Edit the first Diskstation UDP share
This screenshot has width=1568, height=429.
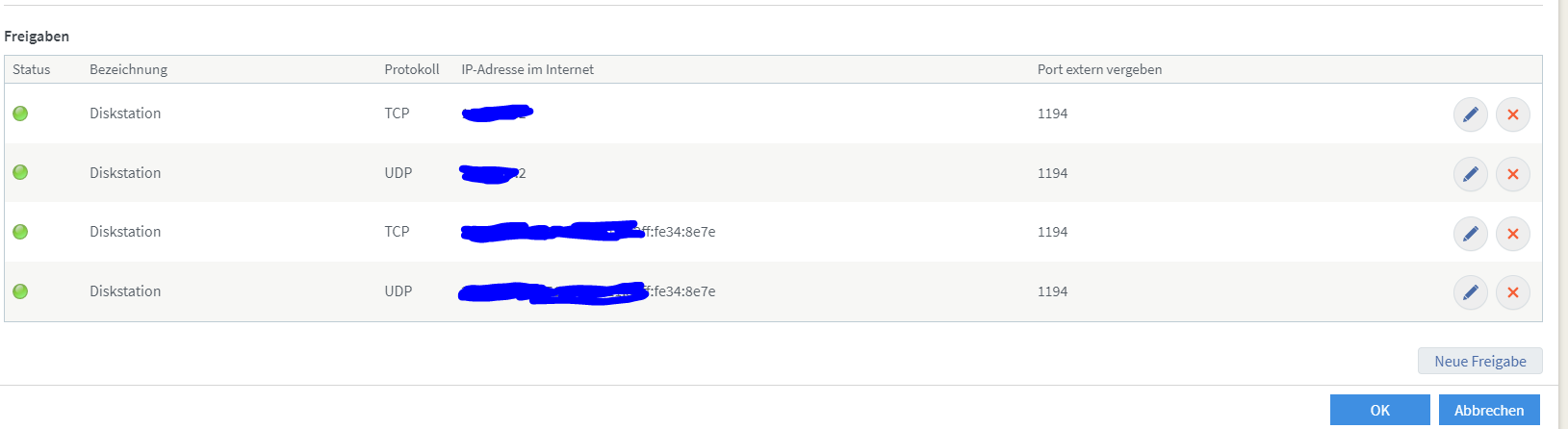(x=1470, y=174)
